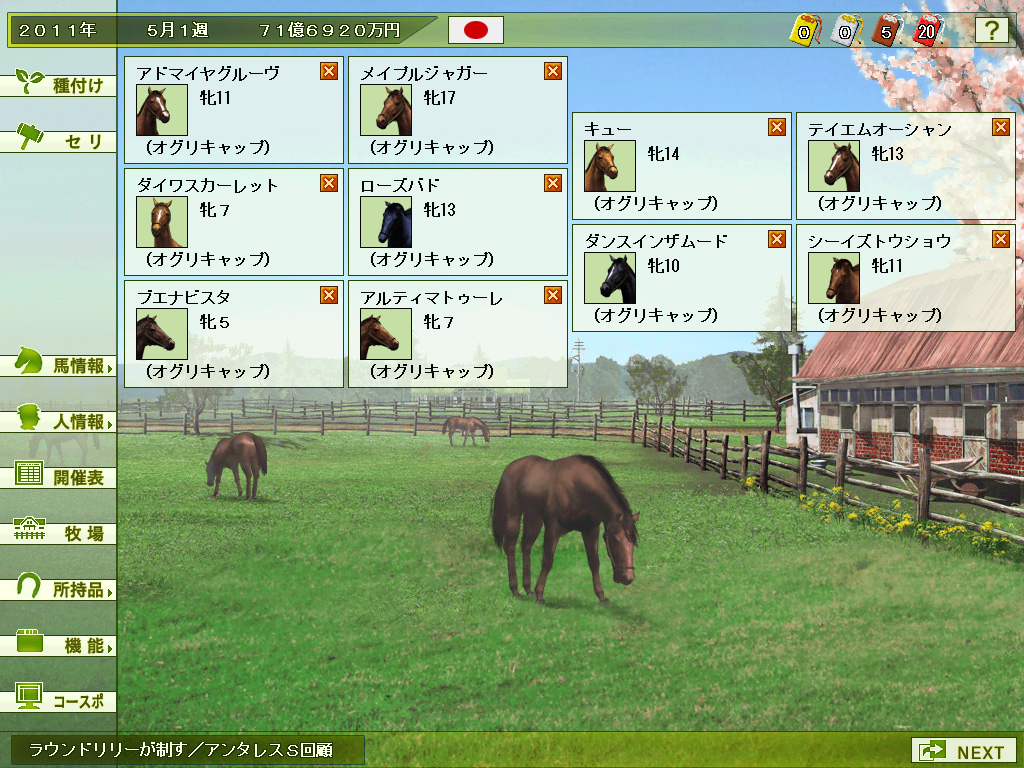This screenshot has width=1024, height=768.
Task: Click the name メイプルジャガー
Action: (424, 73)
